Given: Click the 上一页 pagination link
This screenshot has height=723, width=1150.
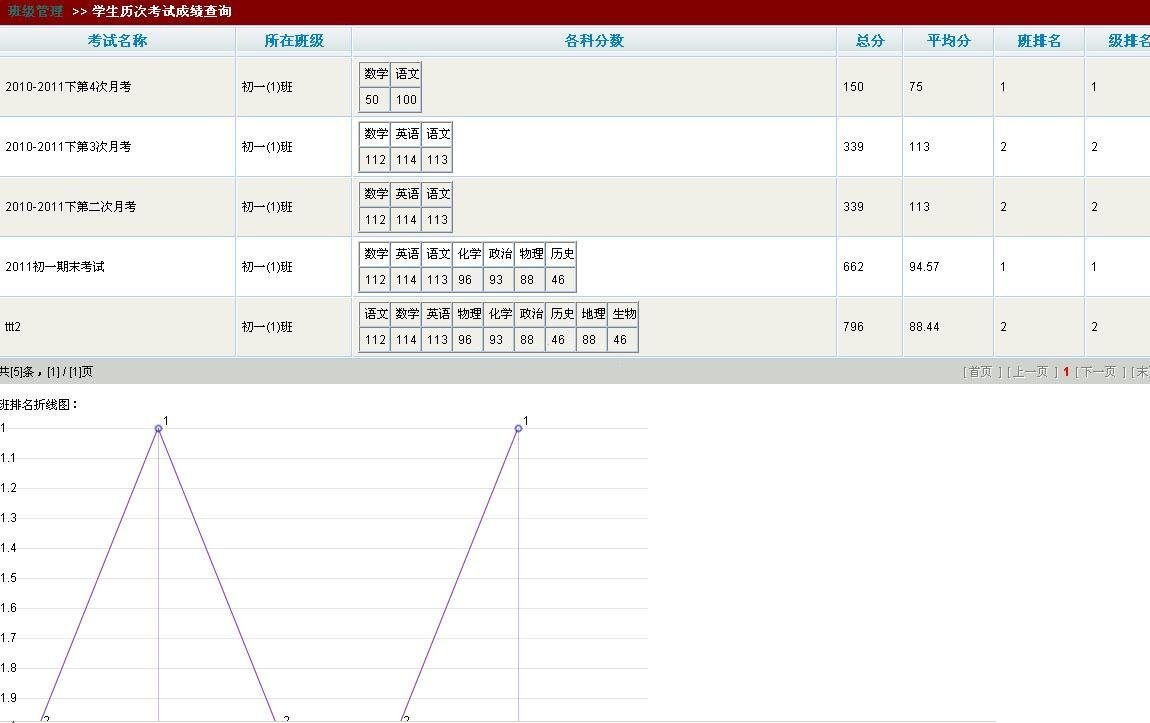Looking at the screenshot, I should pos(1028,372).
